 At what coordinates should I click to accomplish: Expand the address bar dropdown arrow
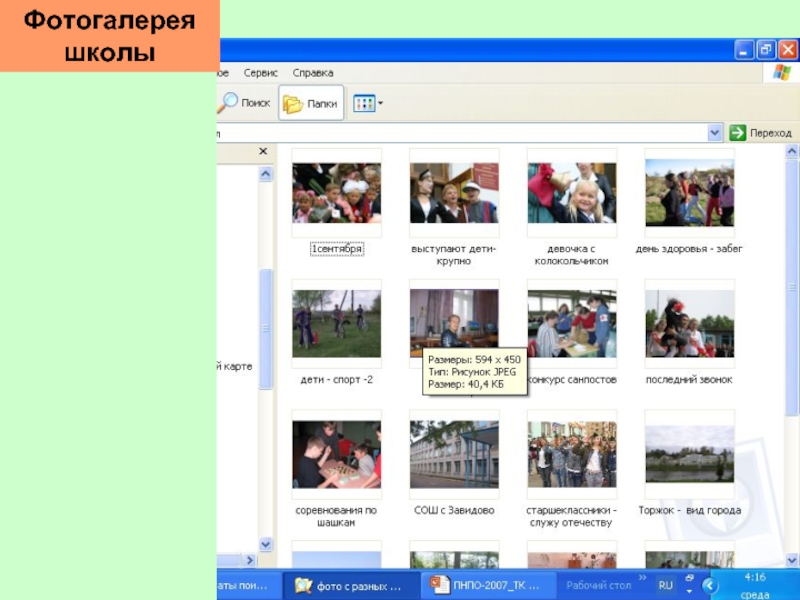(715, 133)
